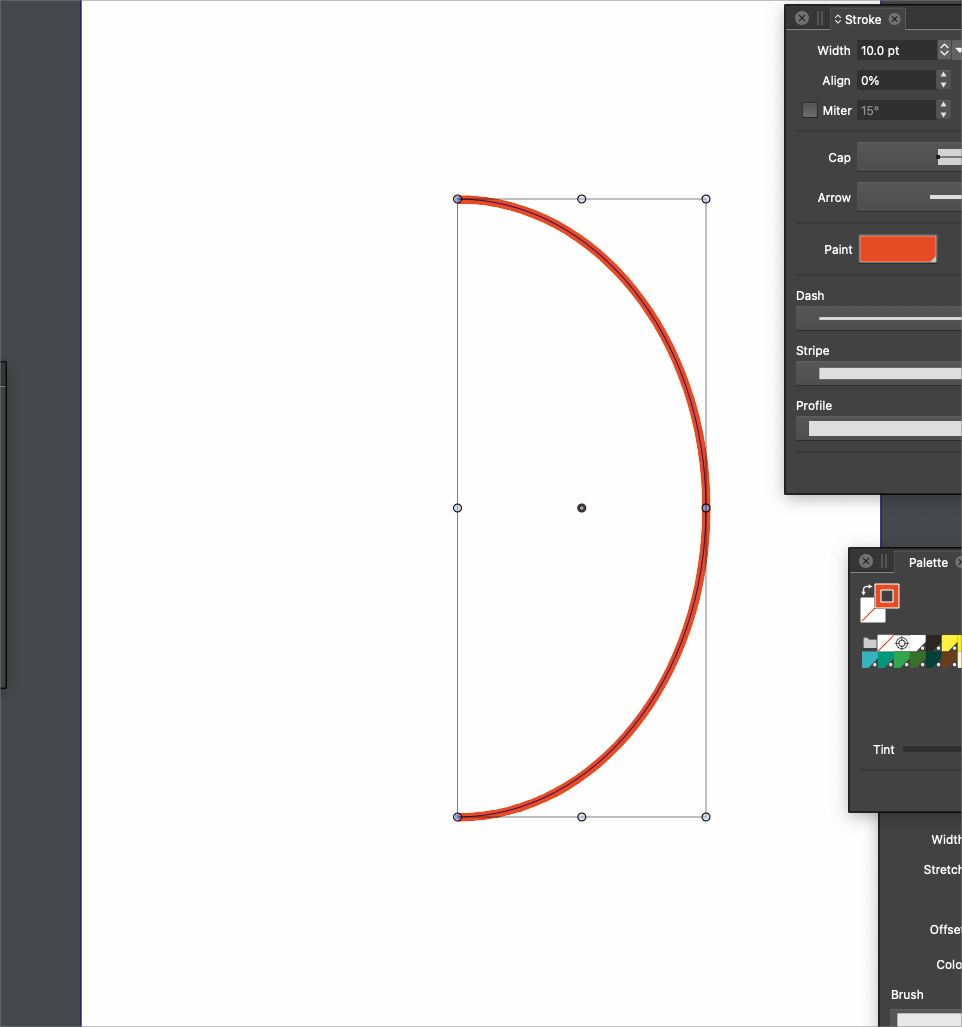Close the Palette panel group
This screenshot has height=1027, width=962.
[x=866, y=562]
